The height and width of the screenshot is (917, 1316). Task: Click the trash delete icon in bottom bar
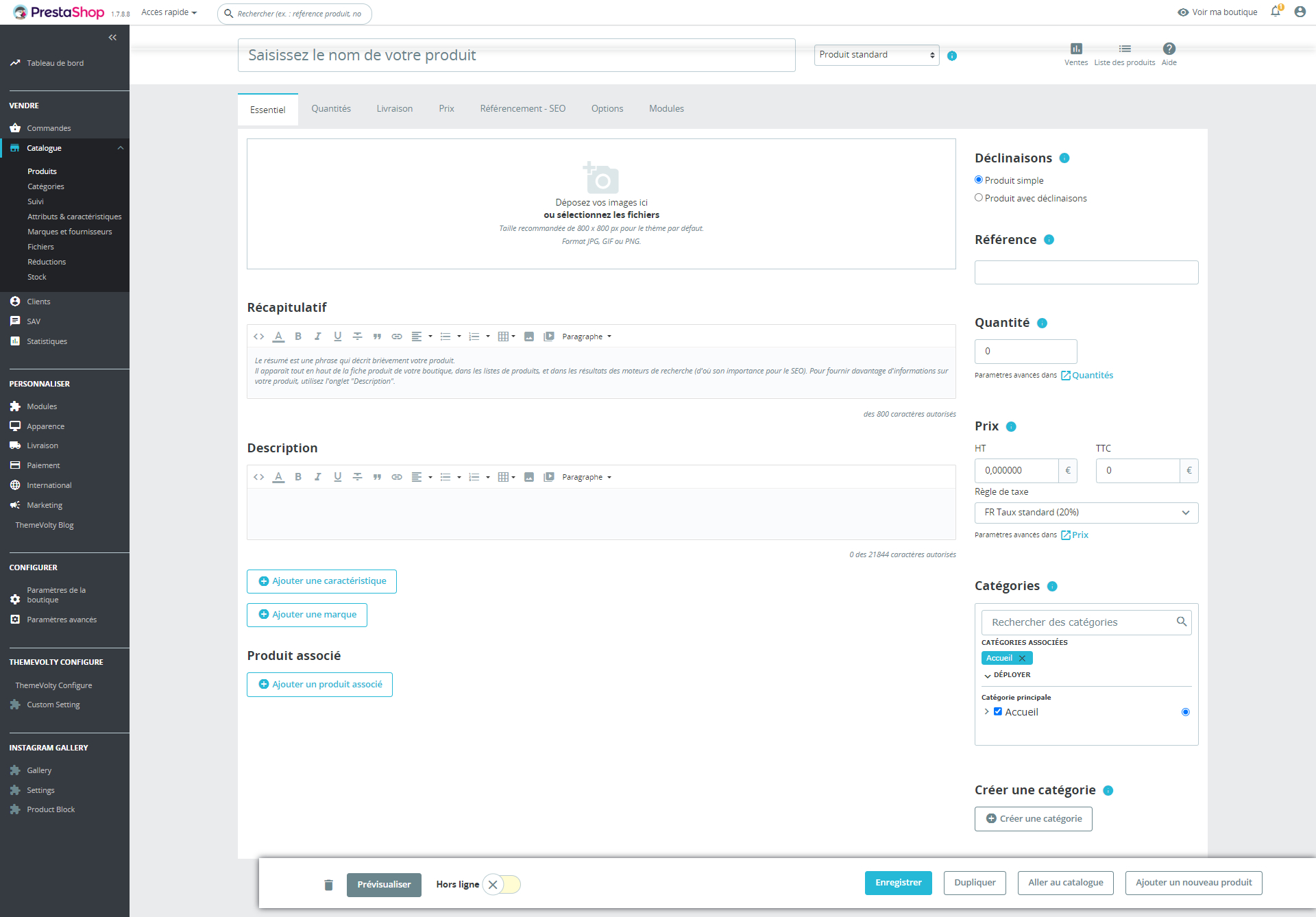(x=328, y=885)
